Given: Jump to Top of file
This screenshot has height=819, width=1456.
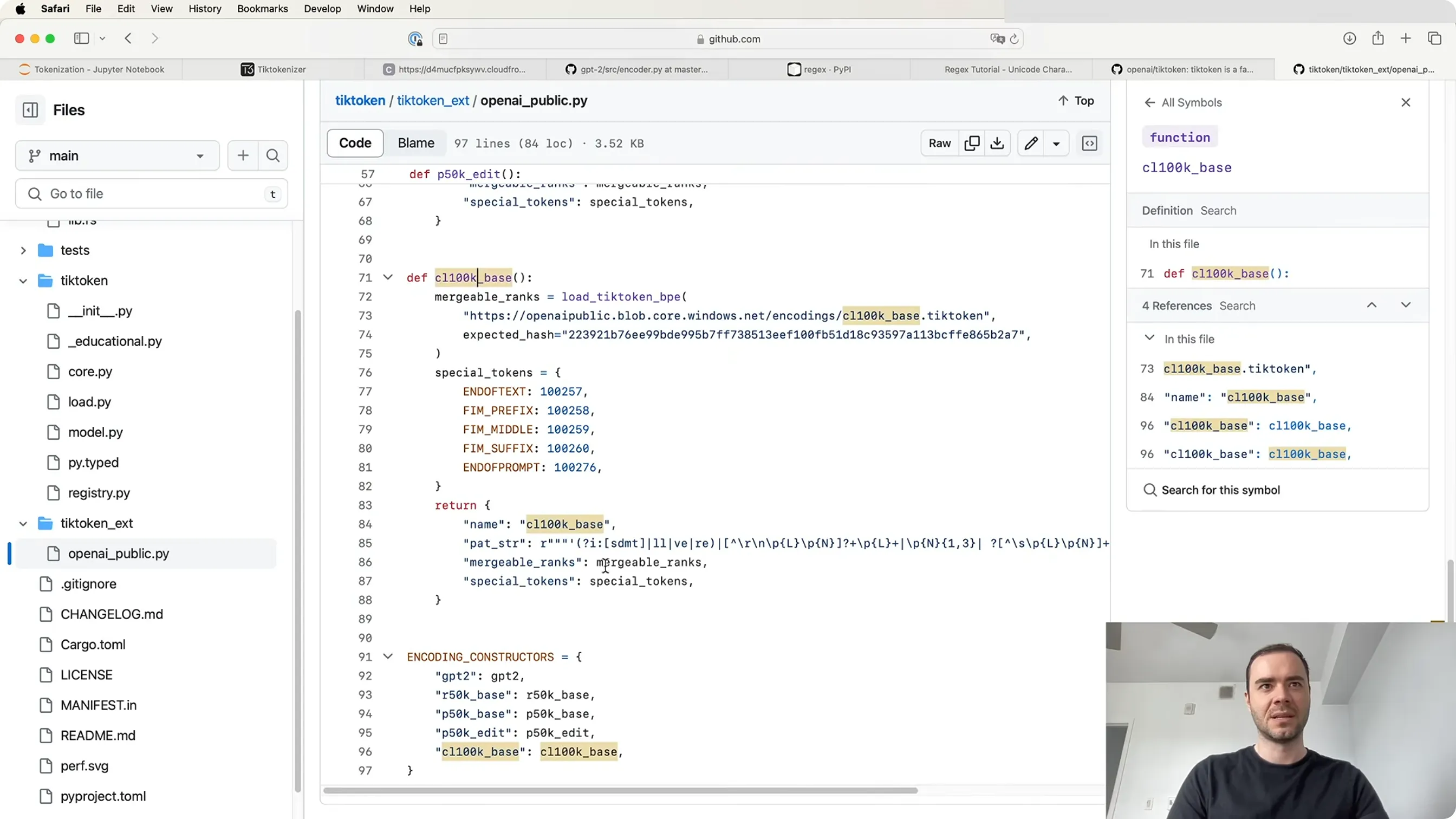Looking at the screenshot, I should [x=1076, y=101].
